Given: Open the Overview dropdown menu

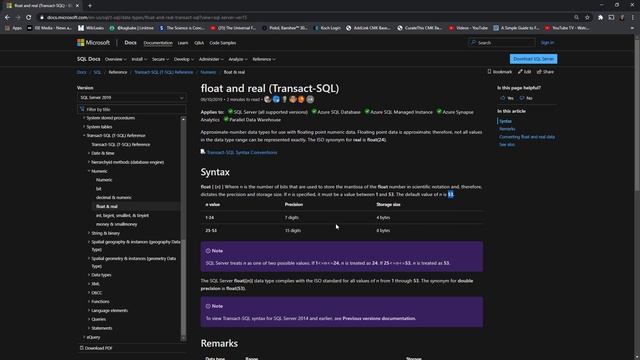Looking at the screenshot, I should click(x=116, y=59).
